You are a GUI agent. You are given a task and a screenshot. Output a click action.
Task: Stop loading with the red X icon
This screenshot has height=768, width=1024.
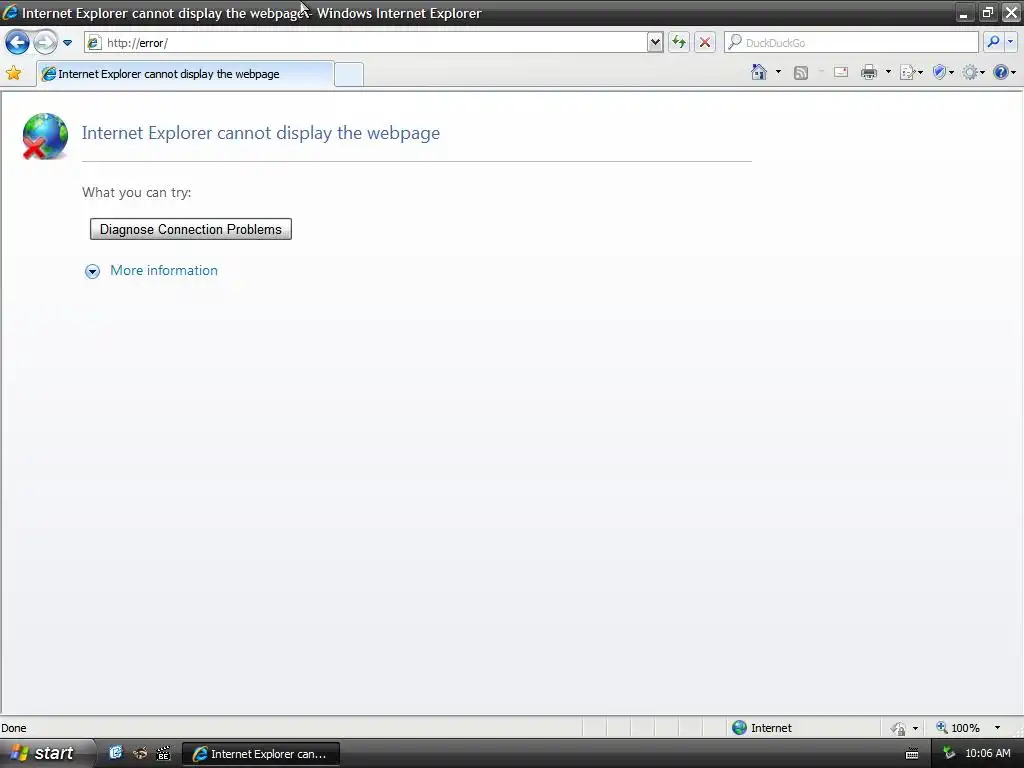point(705,43)
